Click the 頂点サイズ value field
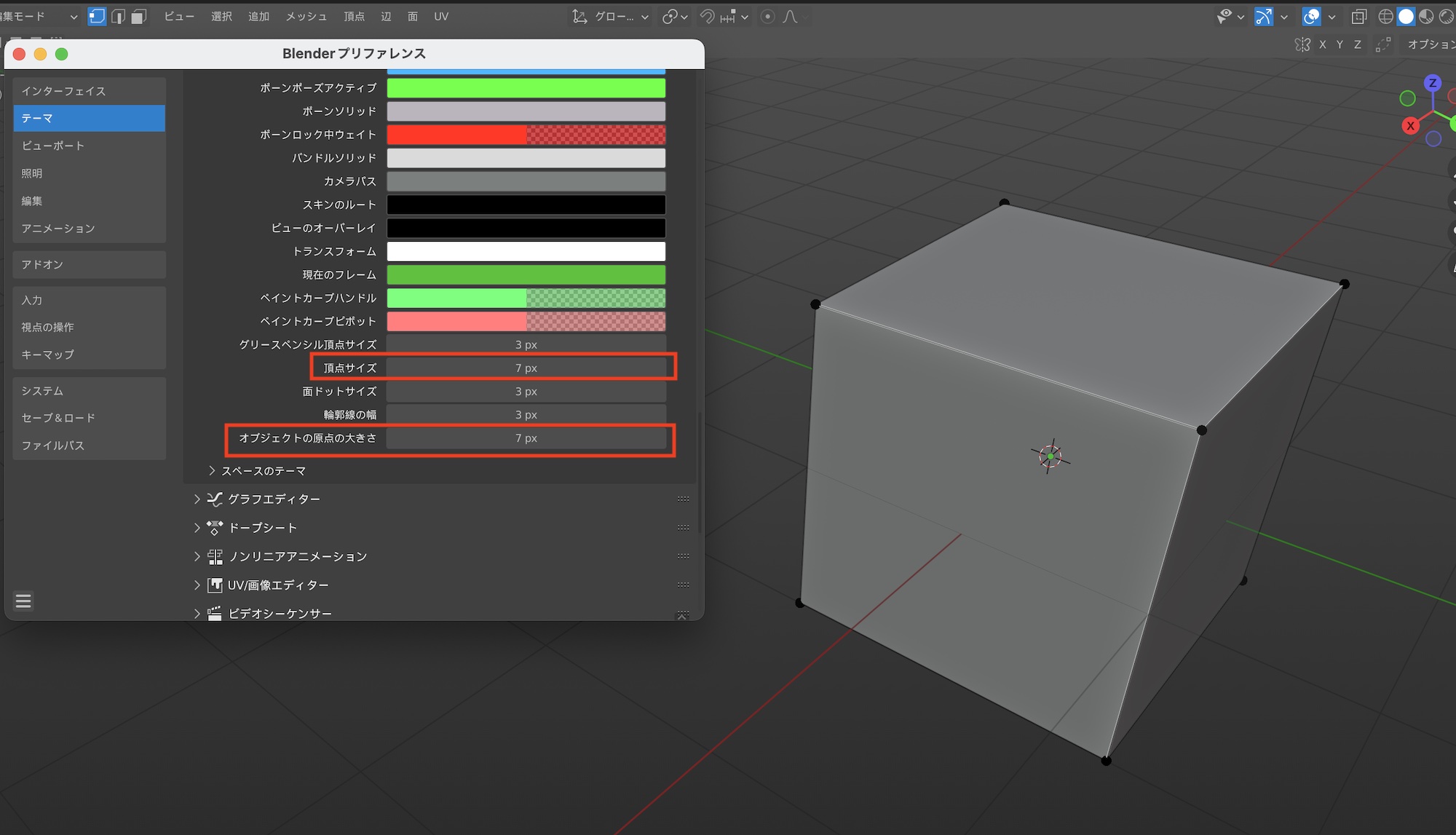Image resolution: width=1456 pixels, height=835 pixels. (526, 368)
